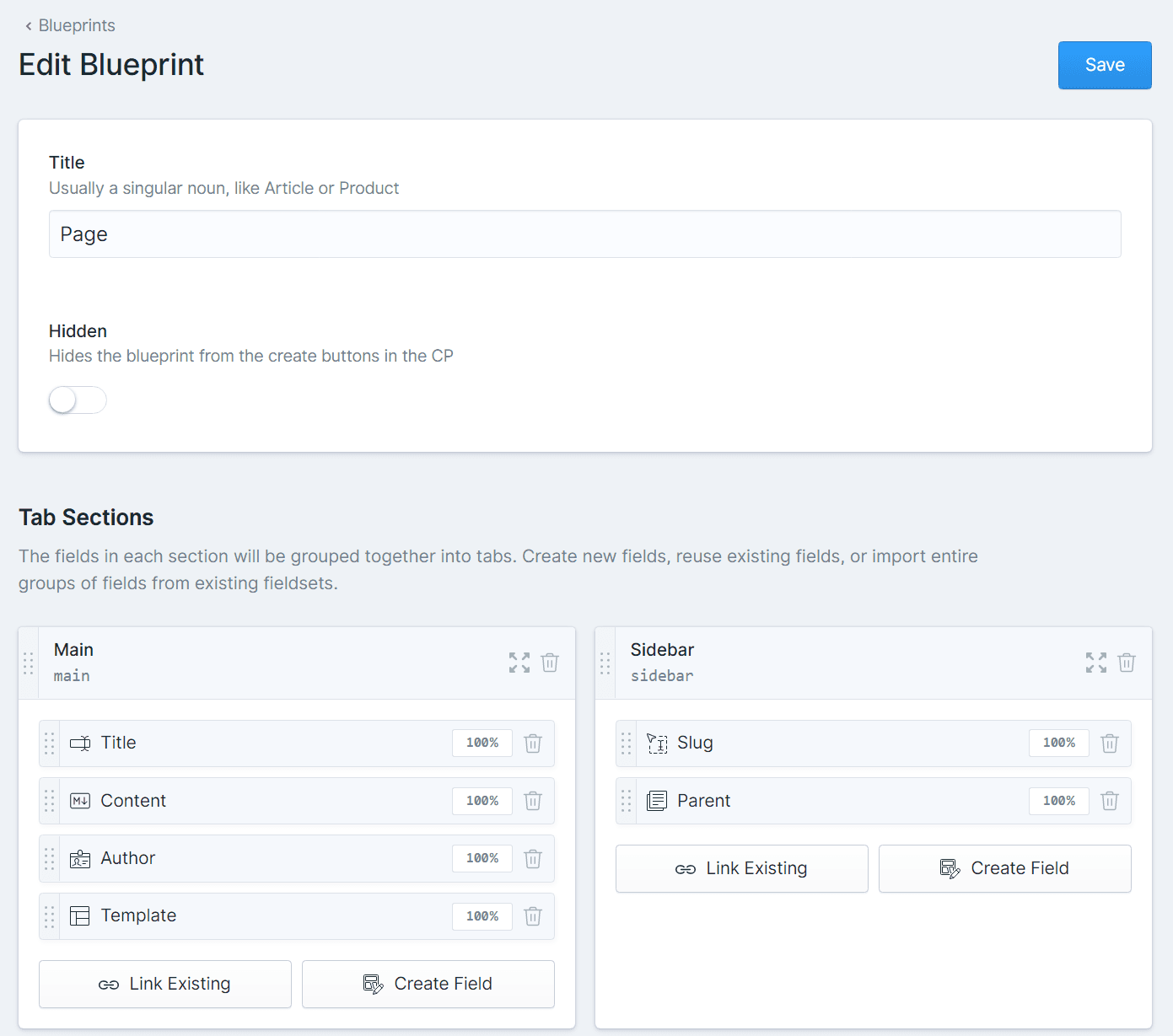Remove the Template field
Viewport: 1173px width, 1036px height.
pyautogui.click(x=532, y=916)
